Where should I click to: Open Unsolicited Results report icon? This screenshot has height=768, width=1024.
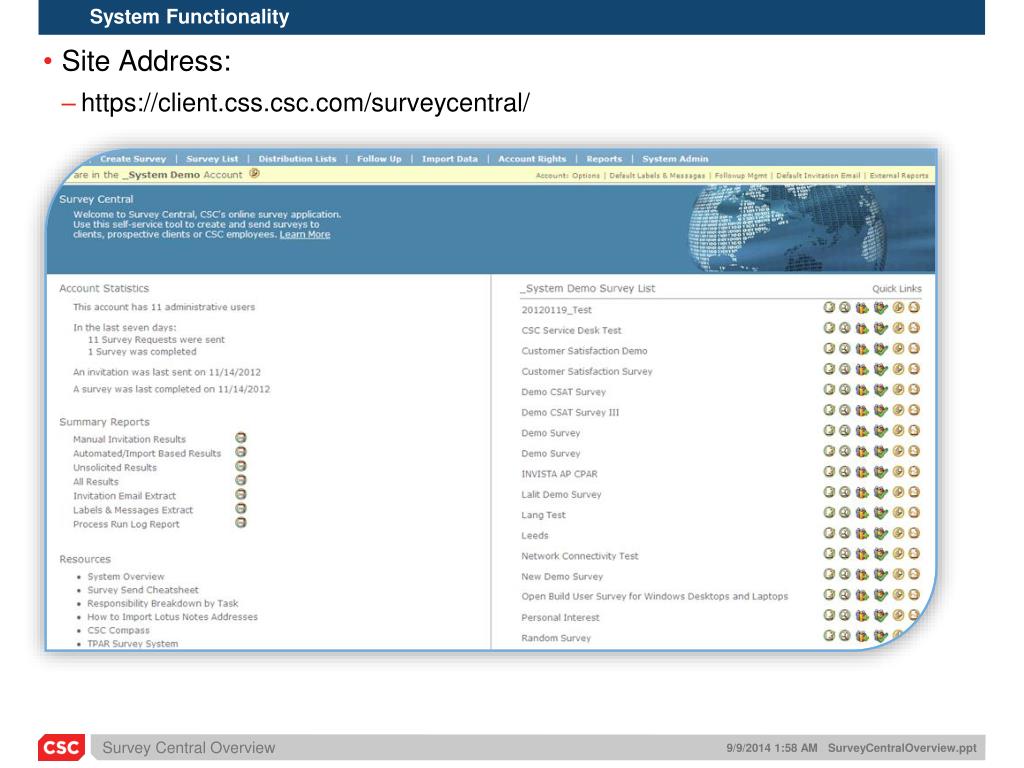(x=240, y=466)
